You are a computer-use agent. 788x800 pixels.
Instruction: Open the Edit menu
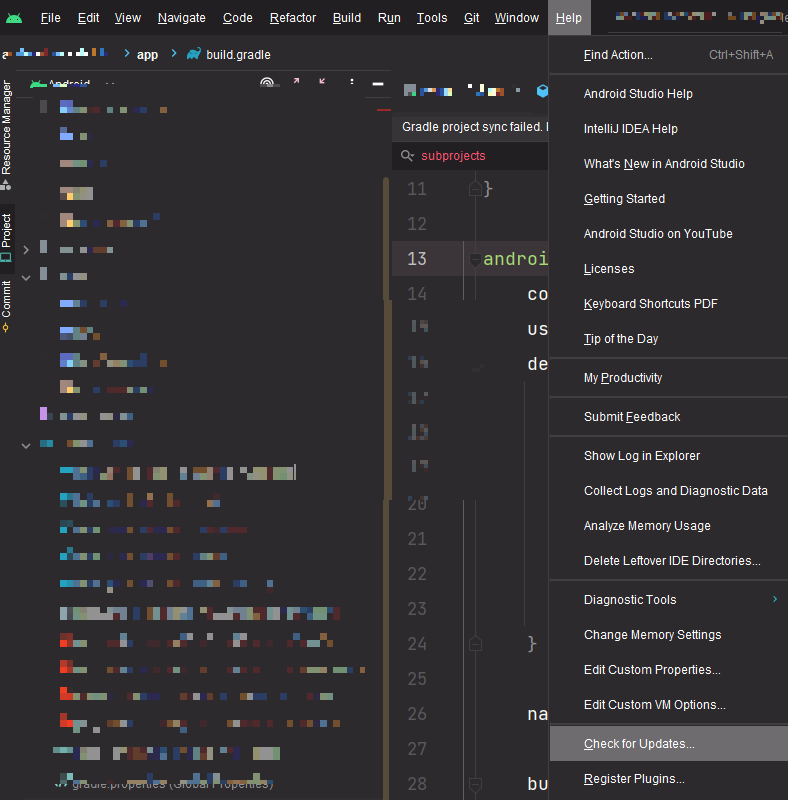88,18
